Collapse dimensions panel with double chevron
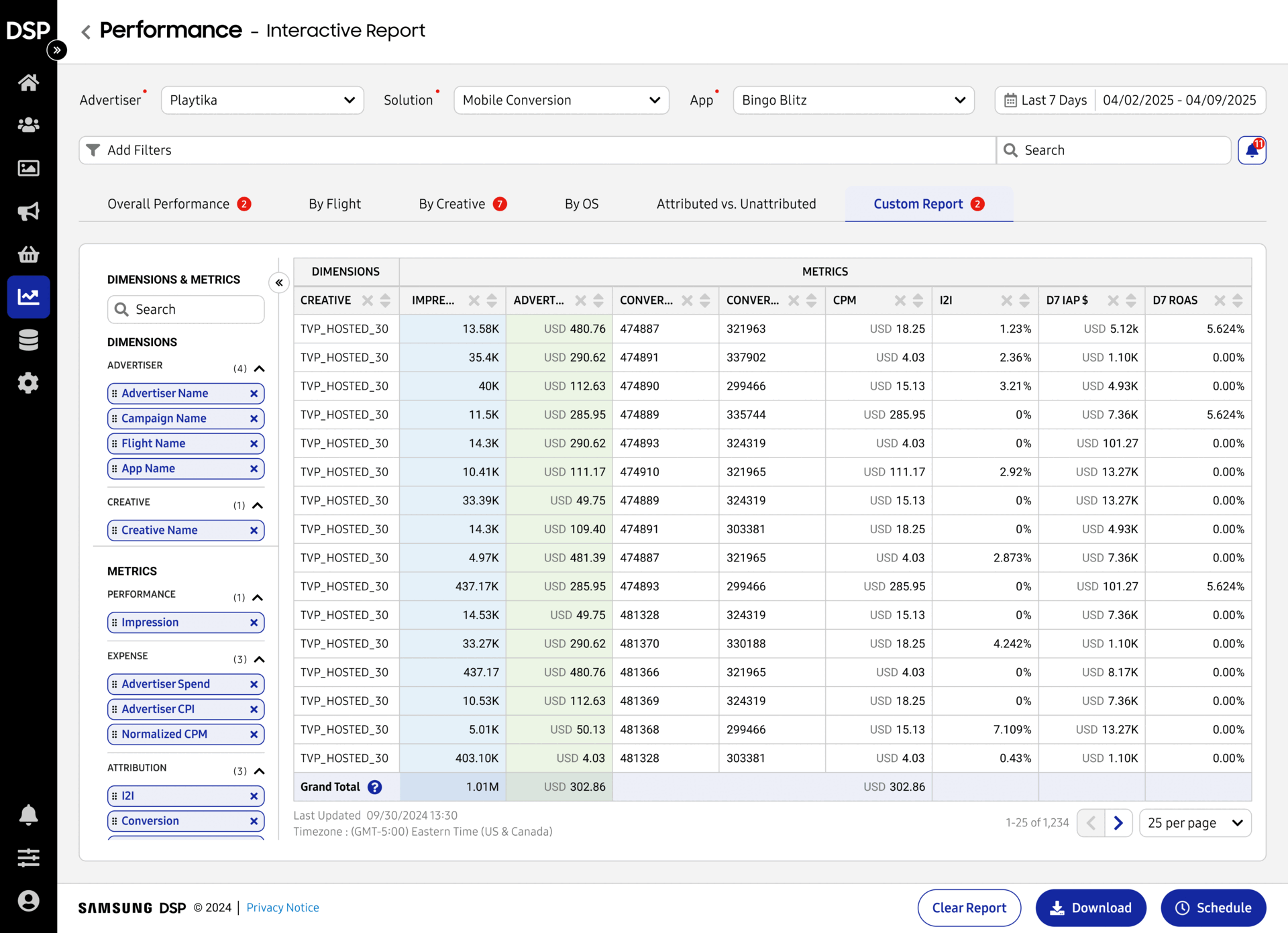Image resolution: width=1288 pixels, height=933 pixels. point(279,282)
